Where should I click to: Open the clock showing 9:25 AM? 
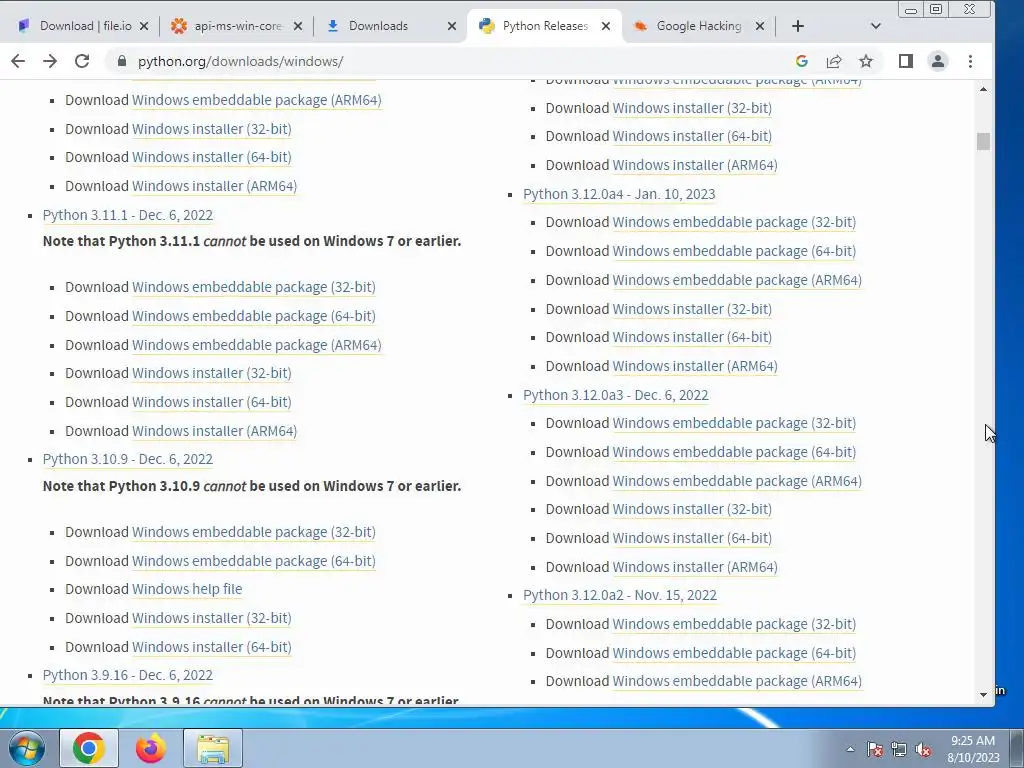point(973,748)
